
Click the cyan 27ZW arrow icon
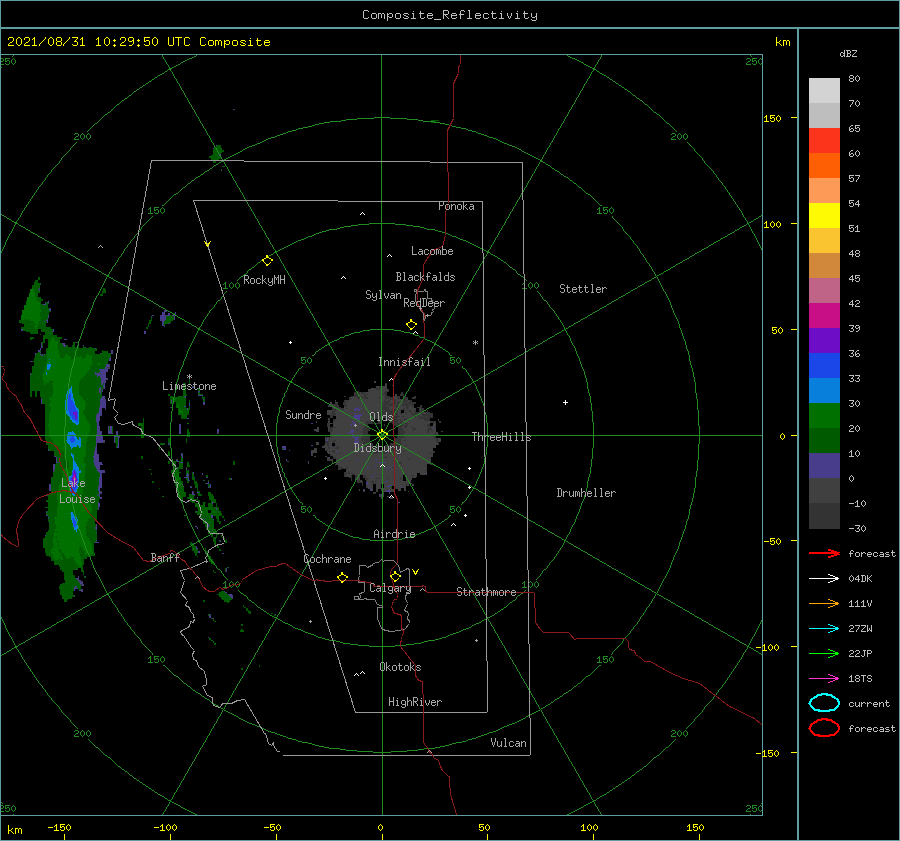824,629
